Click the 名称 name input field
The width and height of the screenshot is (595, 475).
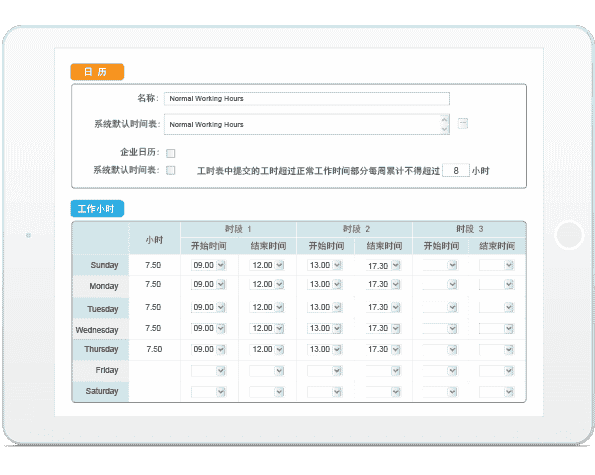click(307, 99)
